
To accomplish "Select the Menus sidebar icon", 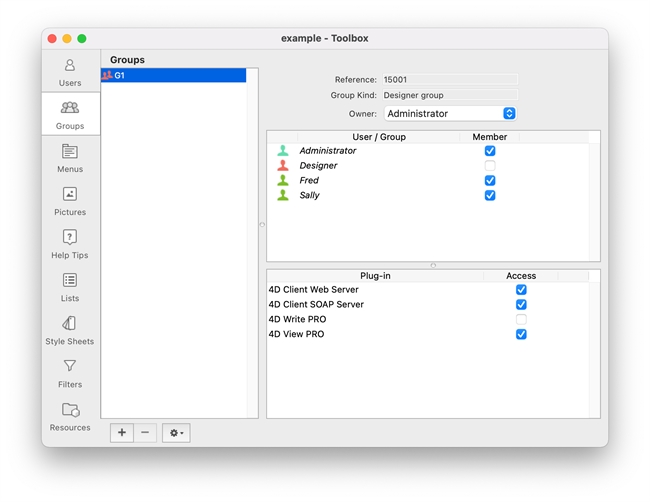I will click(70, 158).
